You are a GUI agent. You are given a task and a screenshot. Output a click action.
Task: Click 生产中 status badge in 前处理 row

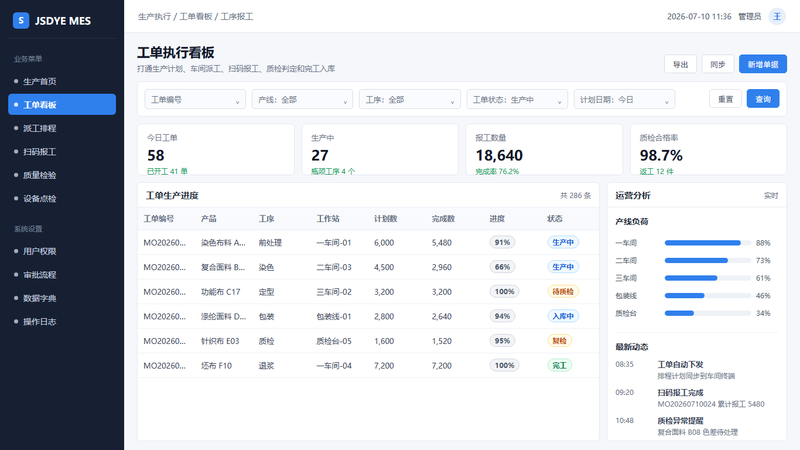tap(563, 242)
